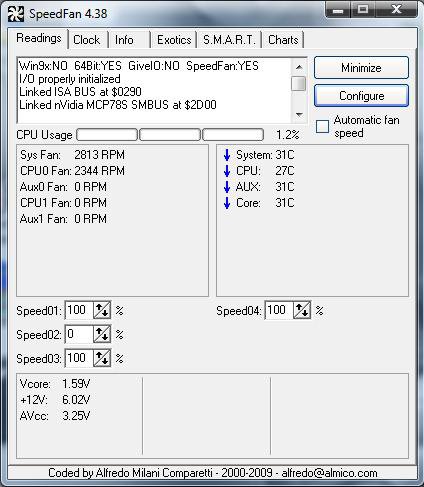
Task: Click the blue down arrow beside Core temperature
Action: click(x=227, y=203)
